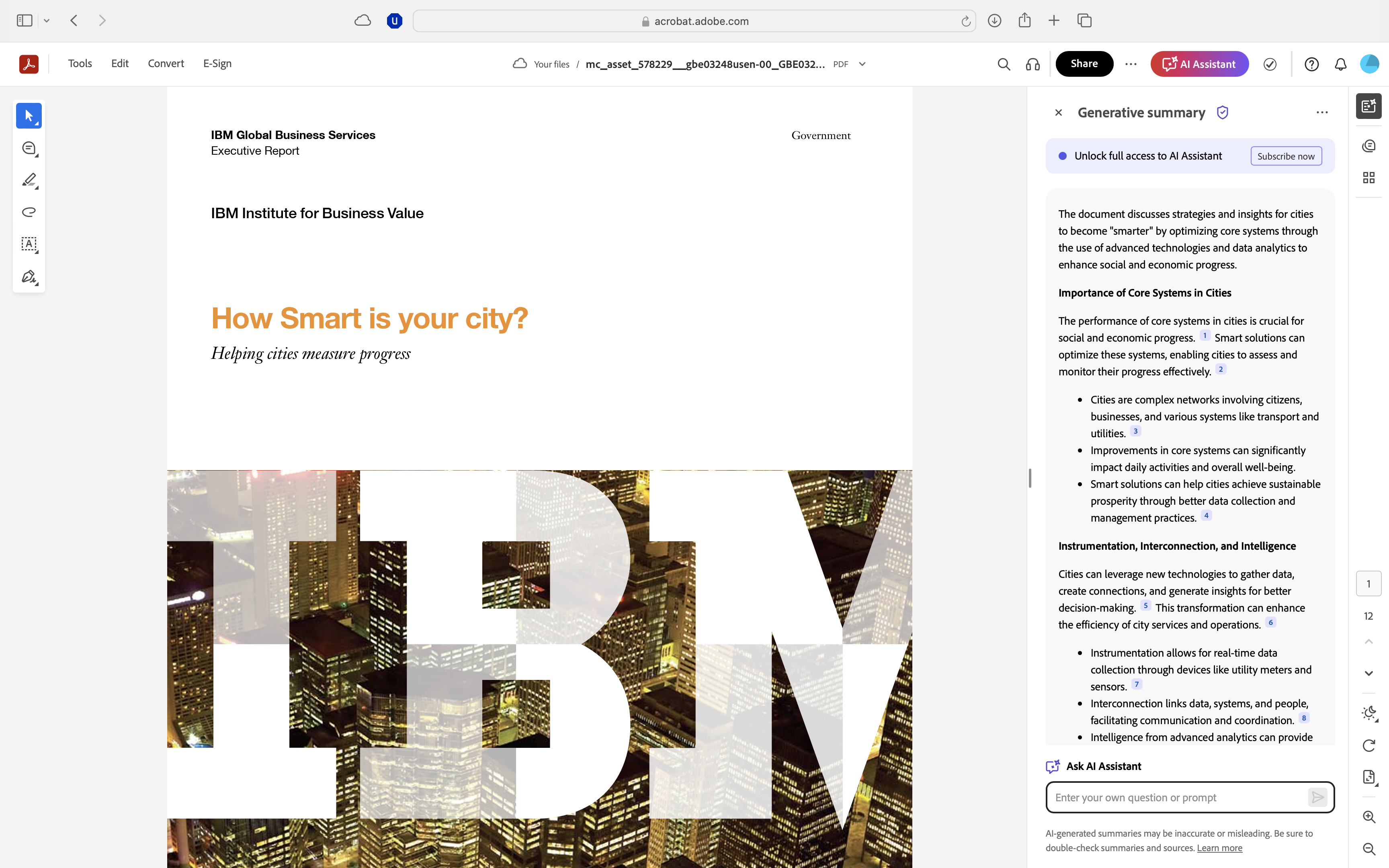Open the help question mark icon
Screen dimensions: 1389x868
click(x=1311, y=64)
